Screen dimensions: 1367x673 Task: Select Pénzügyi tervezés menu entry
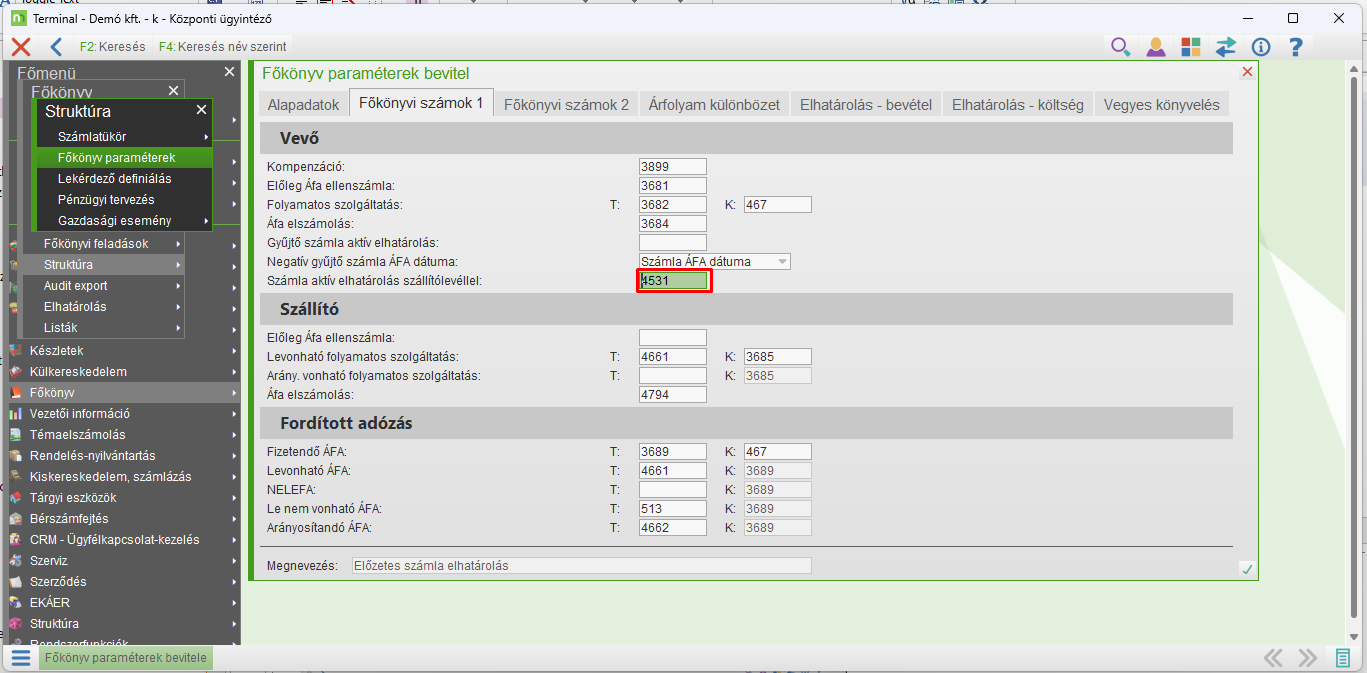(124, 199)
